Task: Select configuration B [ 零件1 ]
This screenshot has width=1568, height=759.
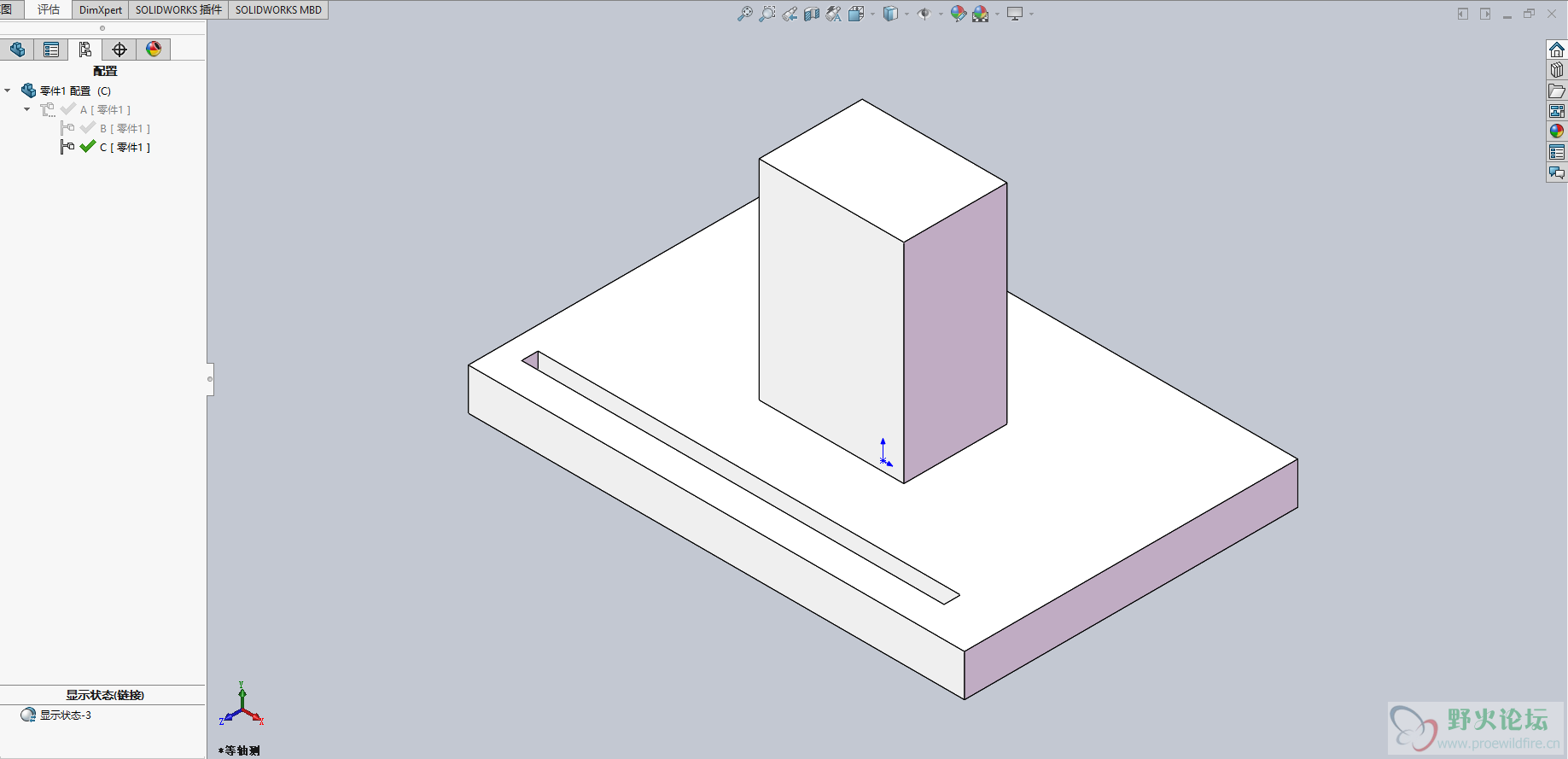Action: [x=125, y=128]
